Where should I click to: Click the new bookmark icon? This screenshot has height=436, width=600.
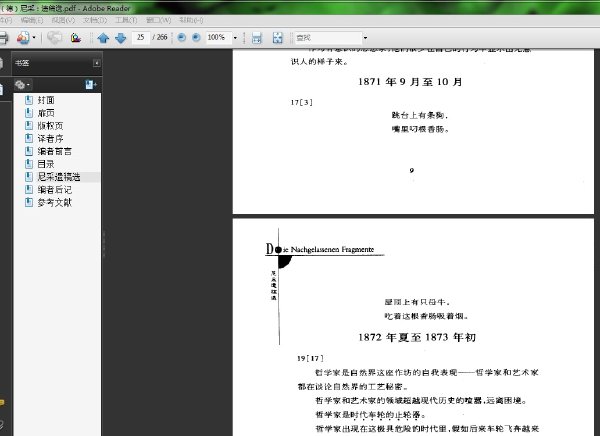tap(91, 85)
